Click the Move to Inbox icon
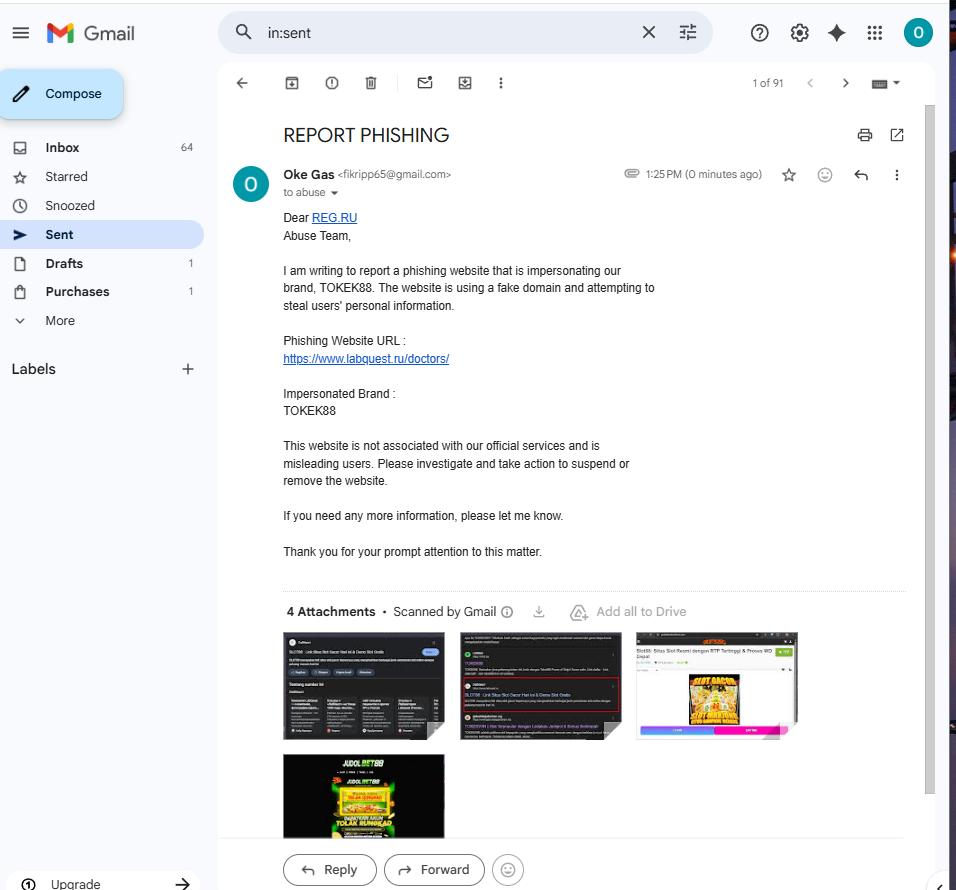 465,83
